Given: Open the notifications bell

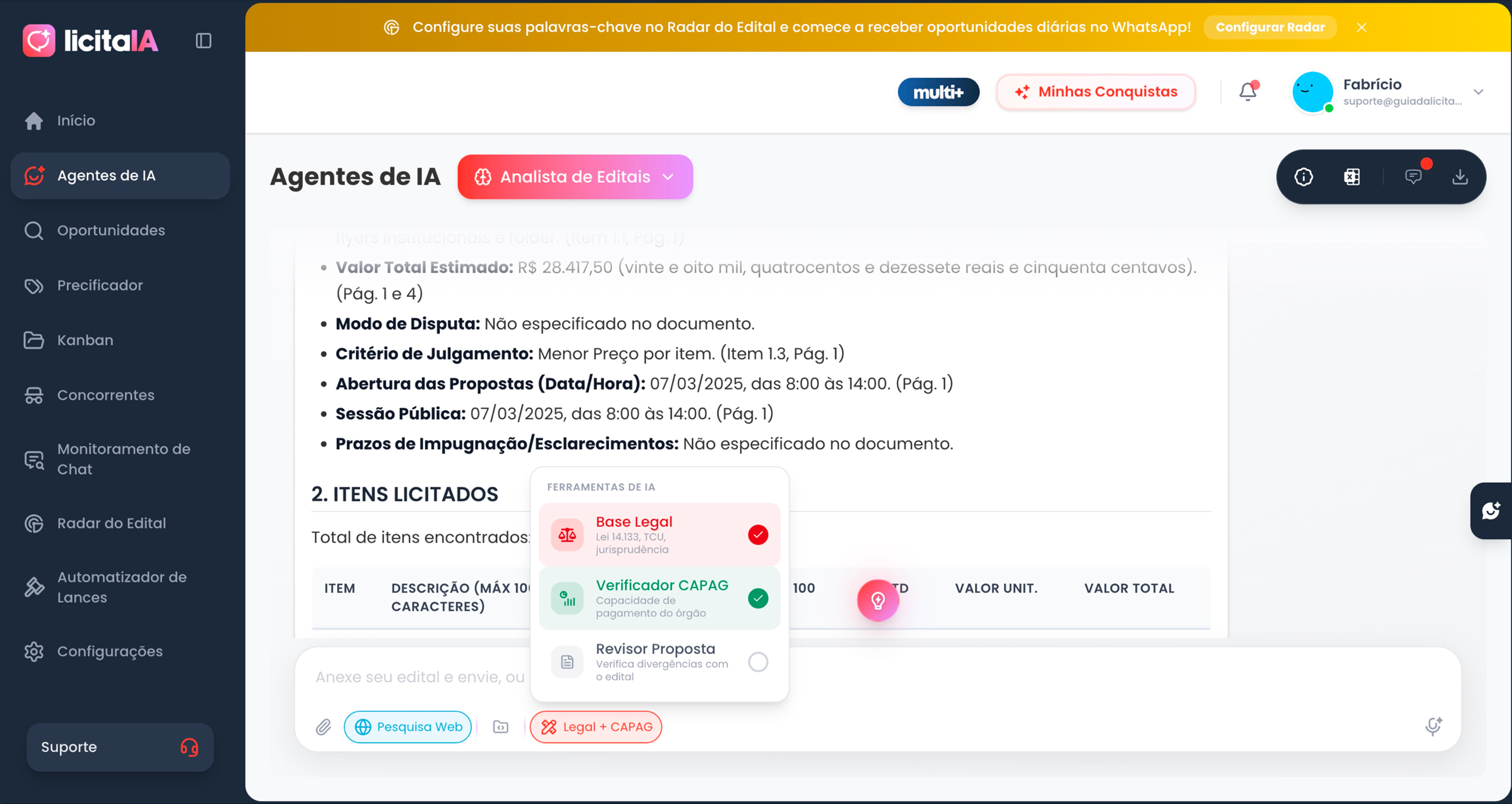Looking at the screenshot, I should tap(1248, 92).
